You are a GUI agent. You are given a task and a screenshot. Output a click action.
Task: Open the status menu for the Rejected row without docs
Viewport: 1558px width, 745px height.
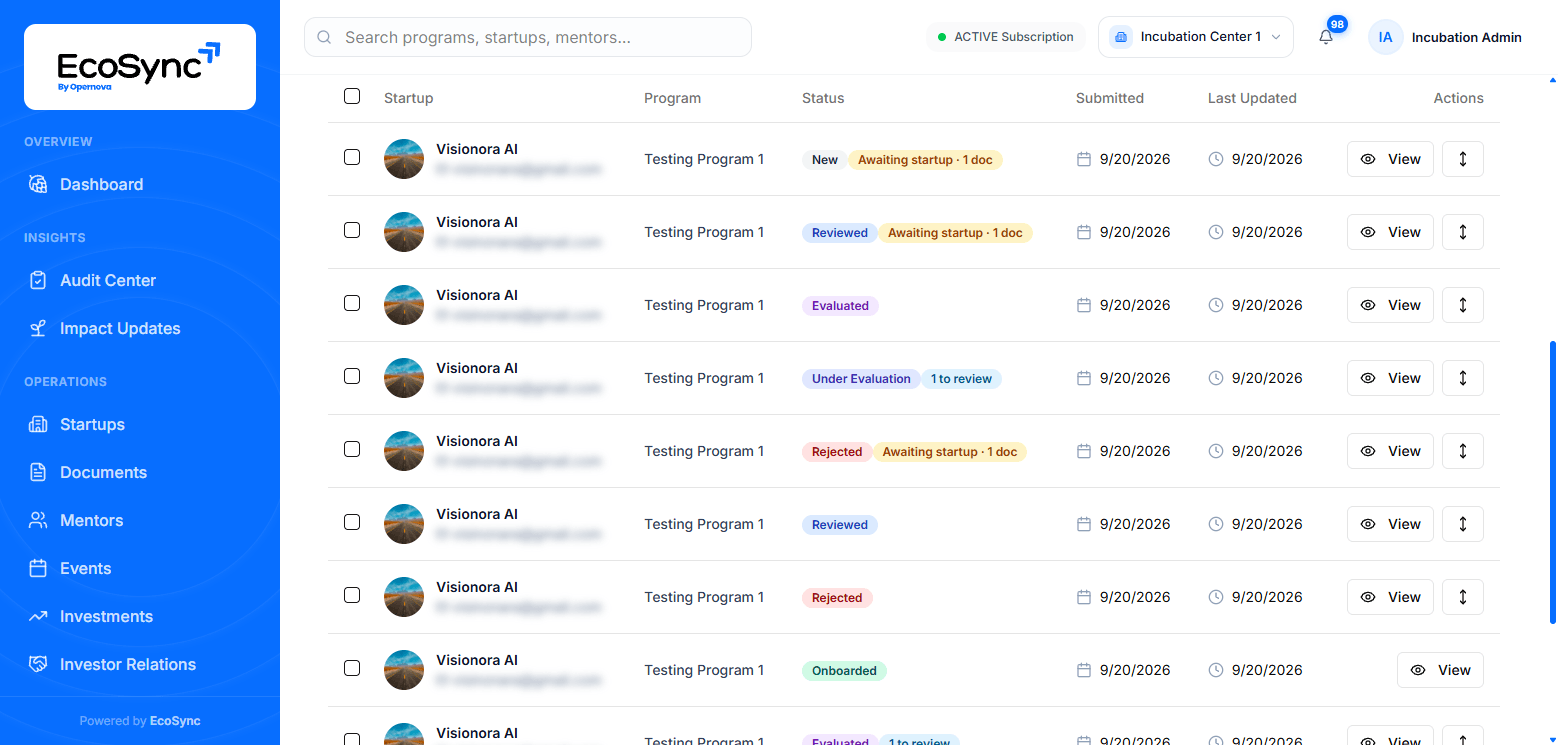pos(1463,597)
